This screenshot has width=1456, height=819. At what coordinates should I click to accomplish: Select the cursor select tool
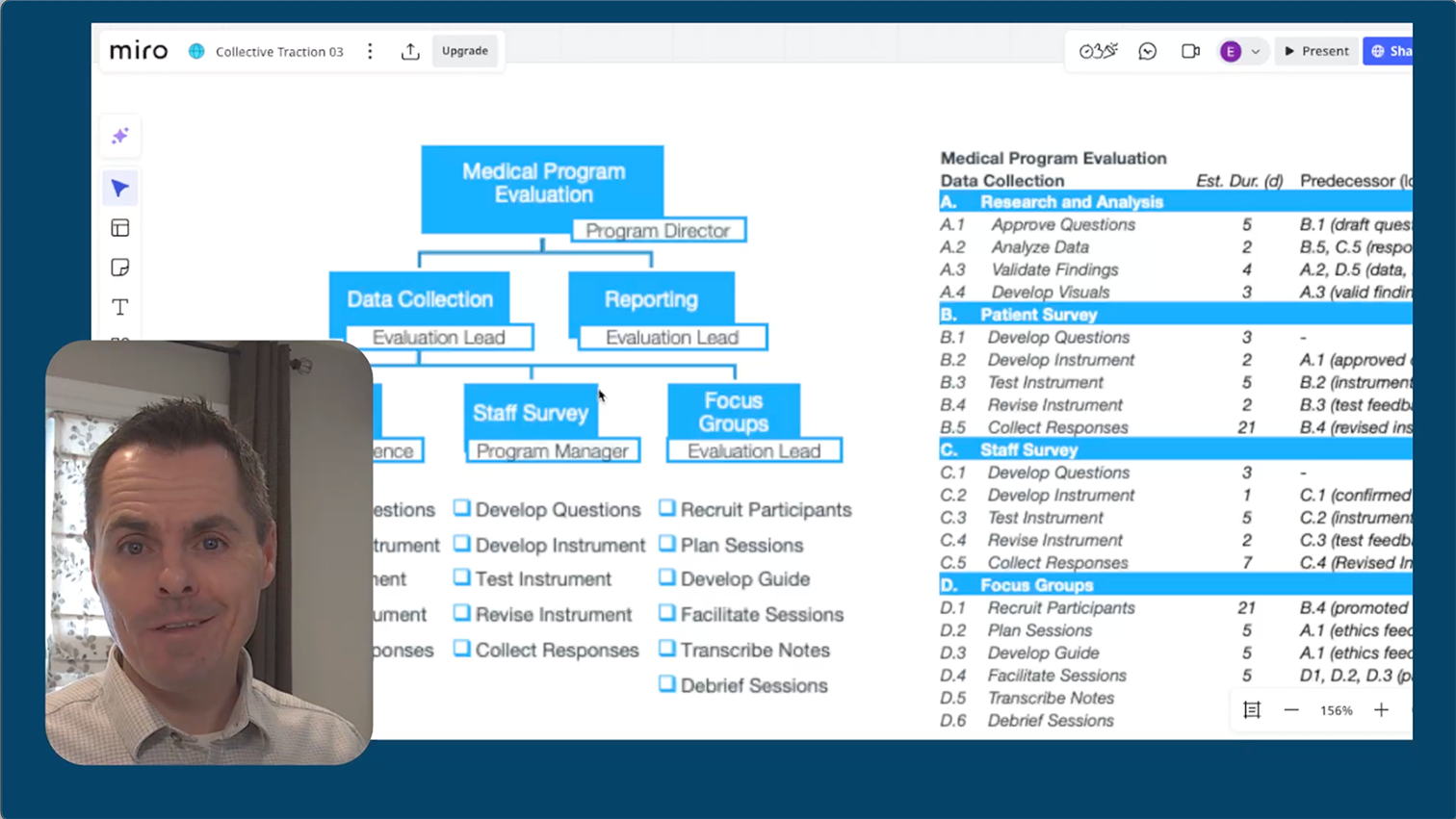pos(120,189)
